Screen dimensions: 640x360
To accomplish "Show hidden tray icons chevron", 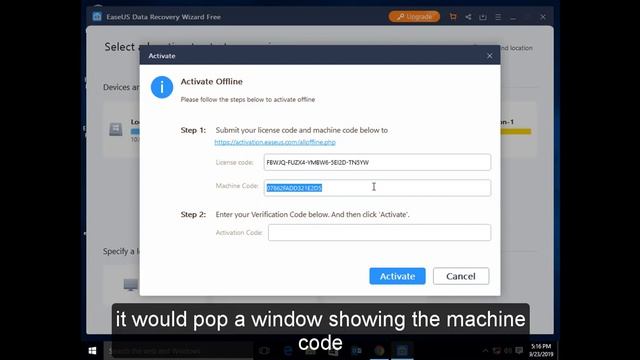I will click(x=485, y=351).
